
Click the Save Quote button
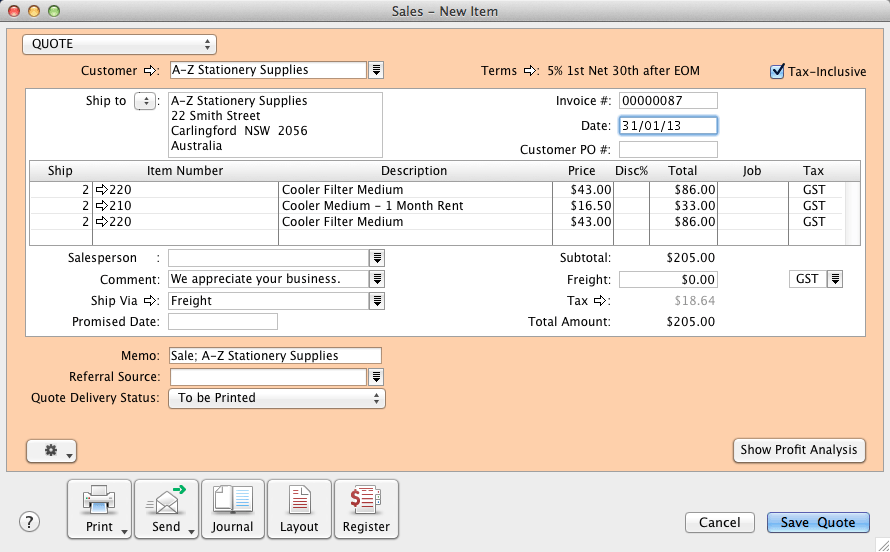[x=818, y=522]
